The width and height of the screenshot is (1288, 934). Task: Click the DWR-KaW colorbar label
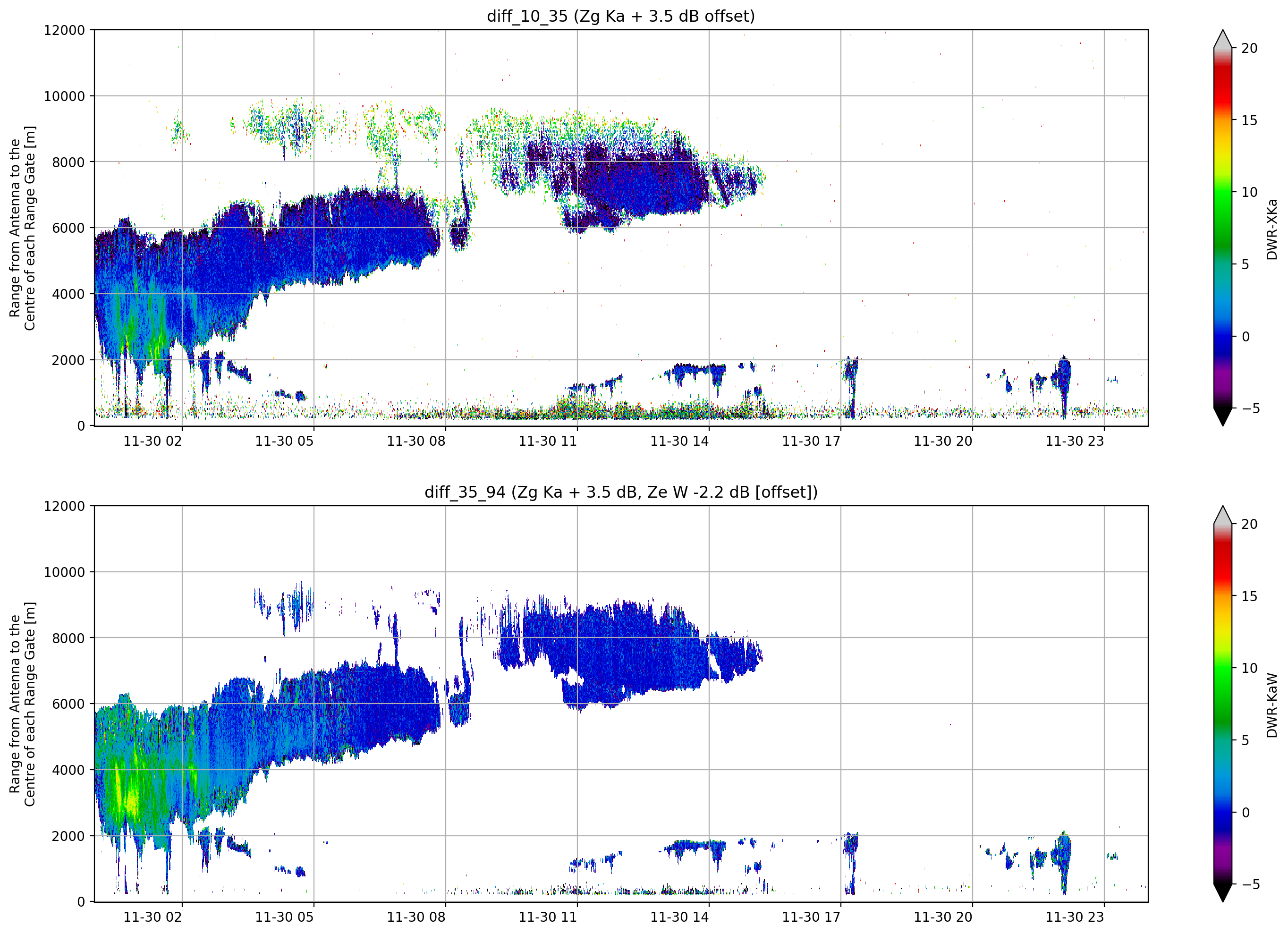coord(1271,705)
